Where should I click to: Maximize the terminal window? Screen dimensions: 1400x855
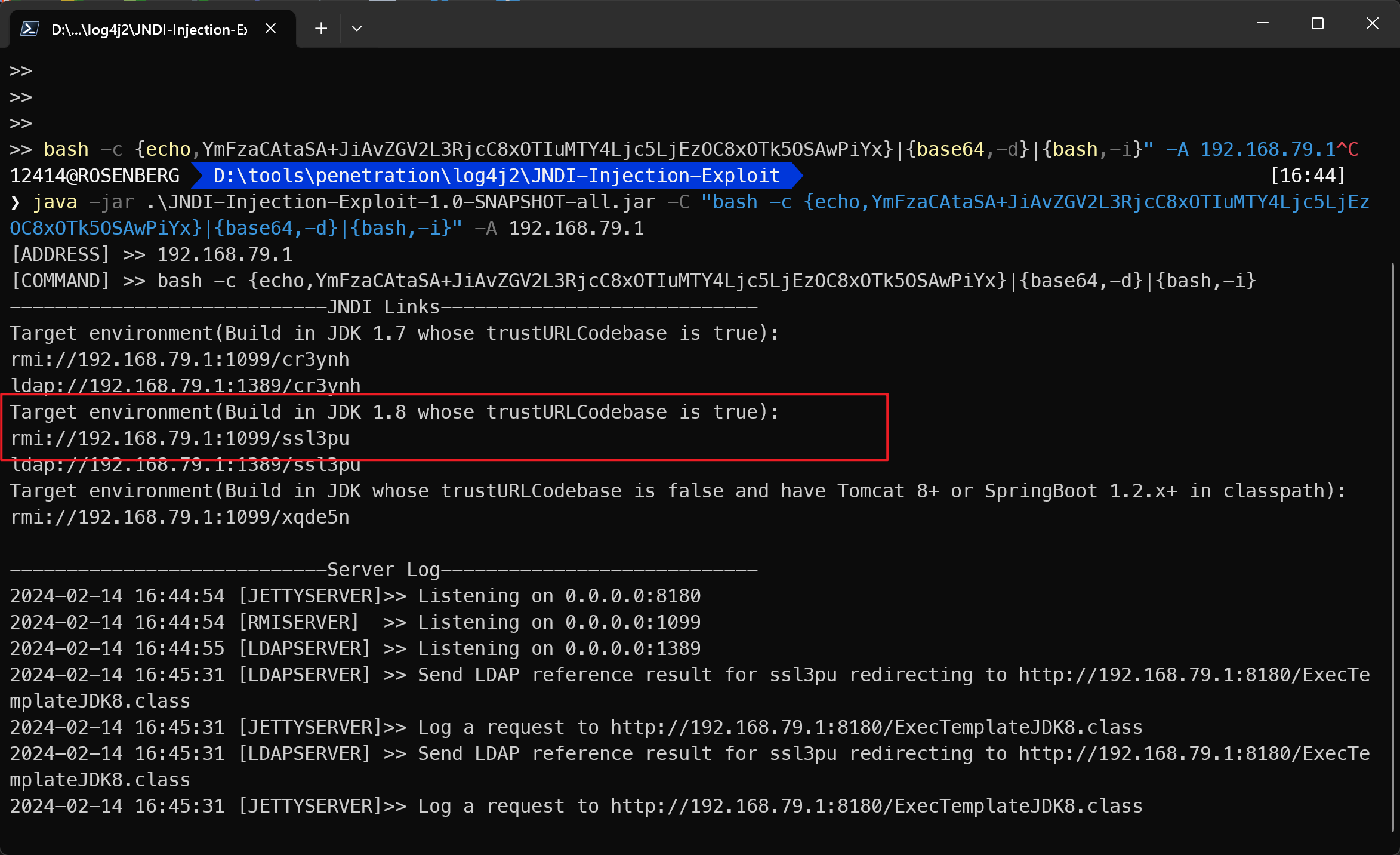click(x=1318, y=24)
